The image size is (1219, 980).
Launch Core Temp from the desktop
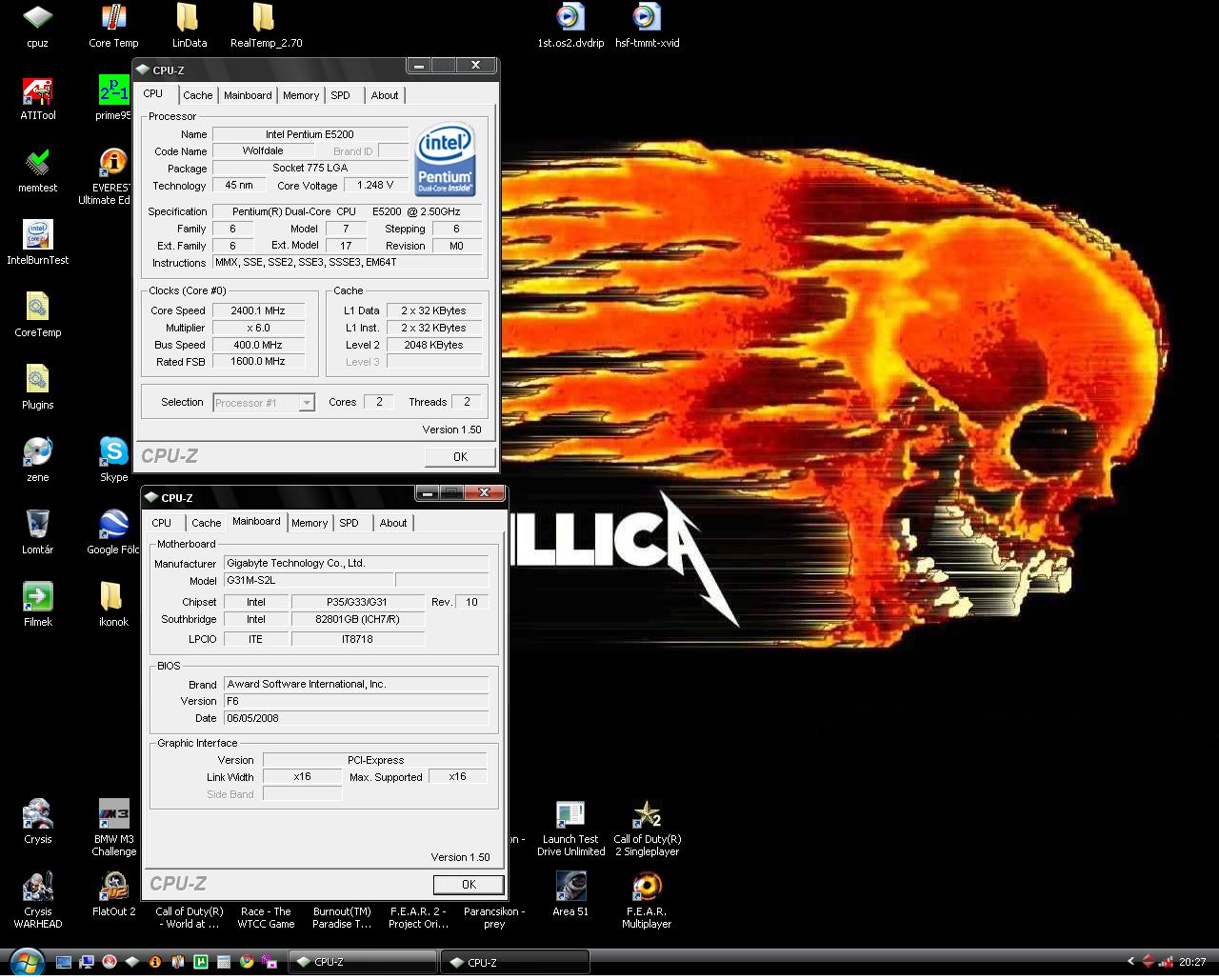point(113,27)
